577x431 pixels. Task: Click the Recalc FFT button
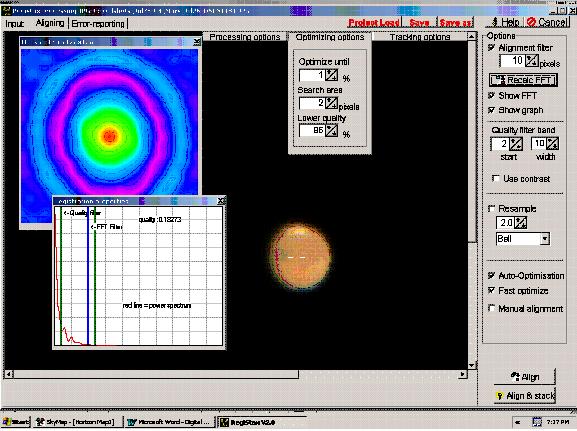pyautogui.click(x=523, y=80)
